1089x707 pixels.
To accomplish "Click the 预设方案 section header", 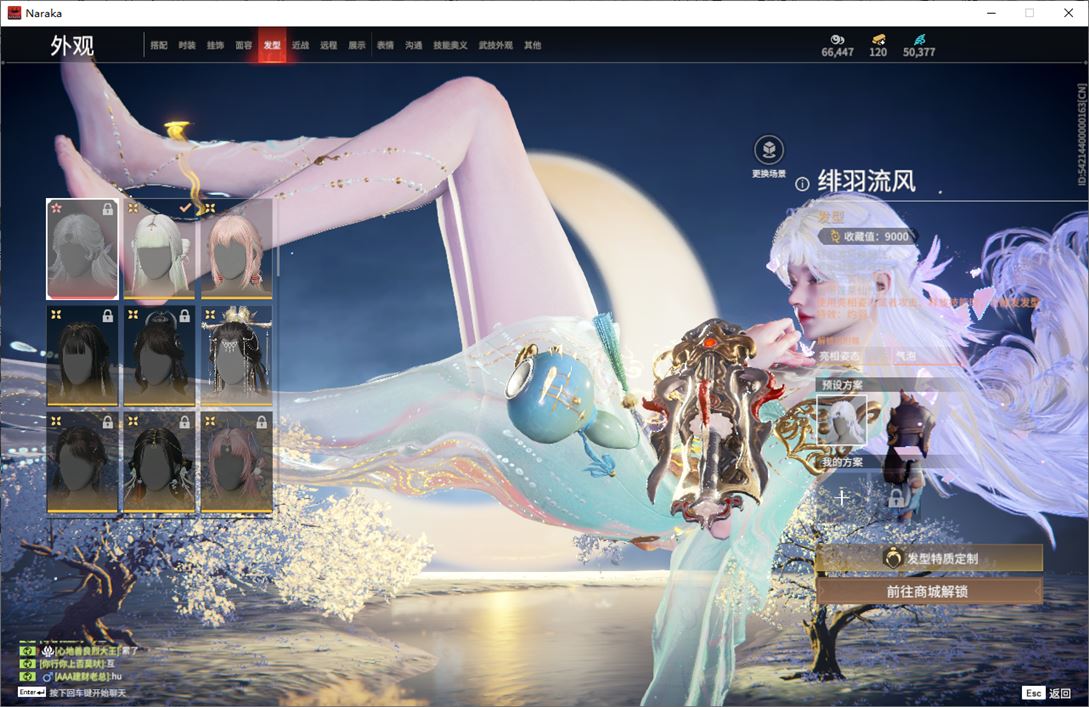I will pyautogui.click(x=842, y=384).
